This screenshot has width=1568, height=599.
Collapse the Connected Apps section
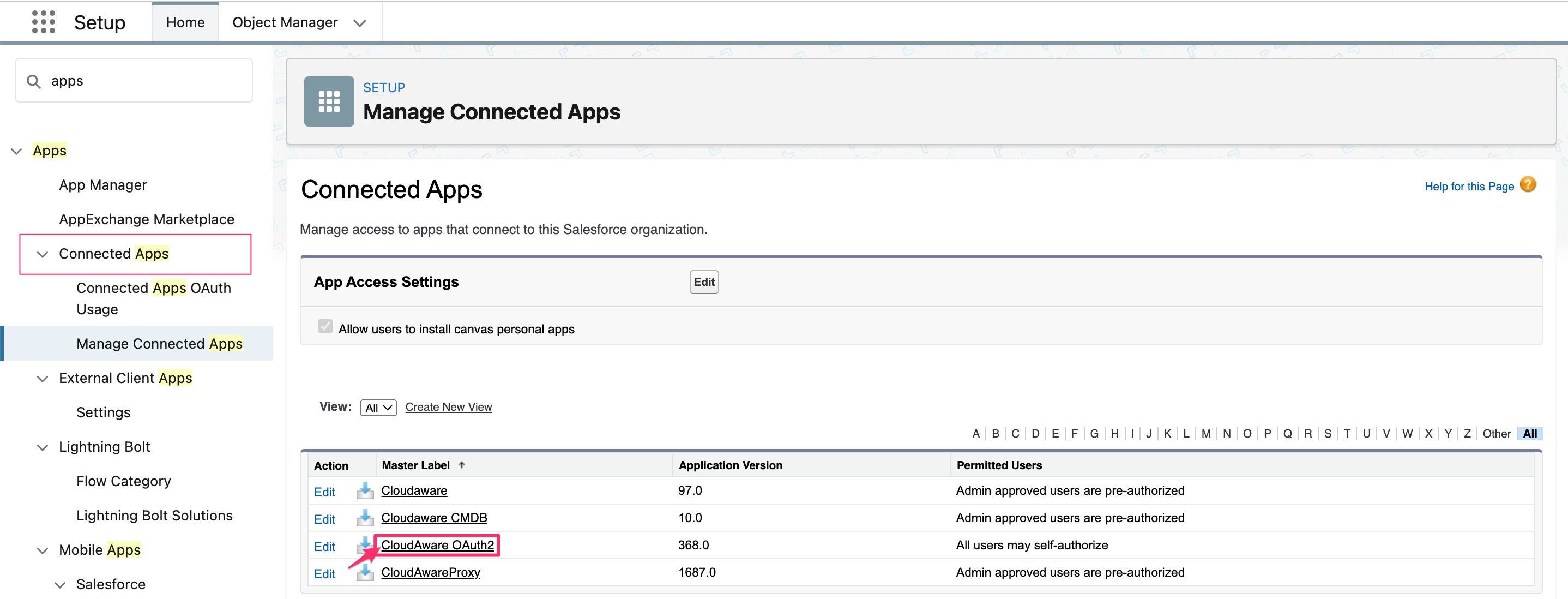(42, 255)
